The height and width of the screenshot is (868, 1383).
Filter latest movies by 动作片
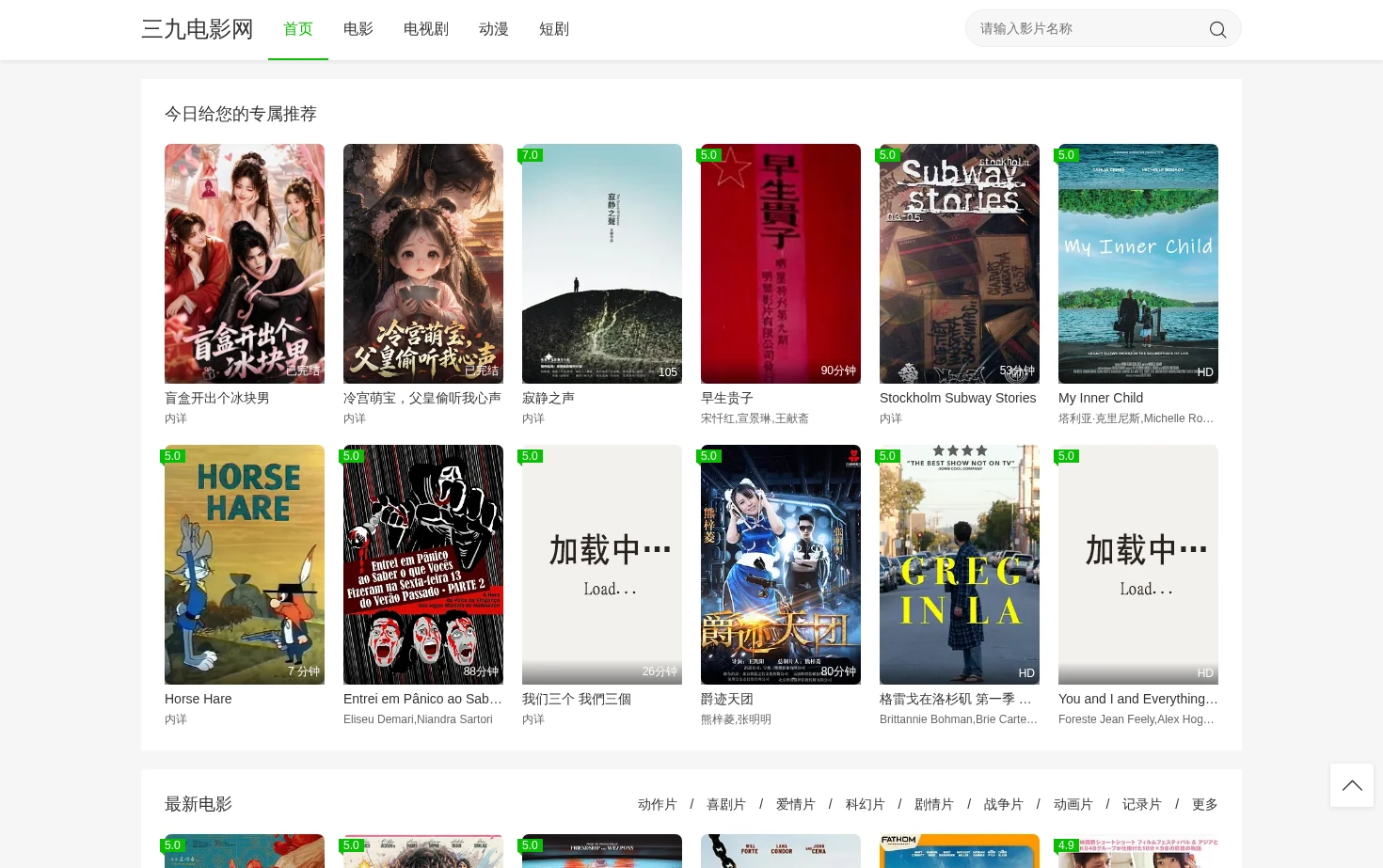tap(658, 804)
